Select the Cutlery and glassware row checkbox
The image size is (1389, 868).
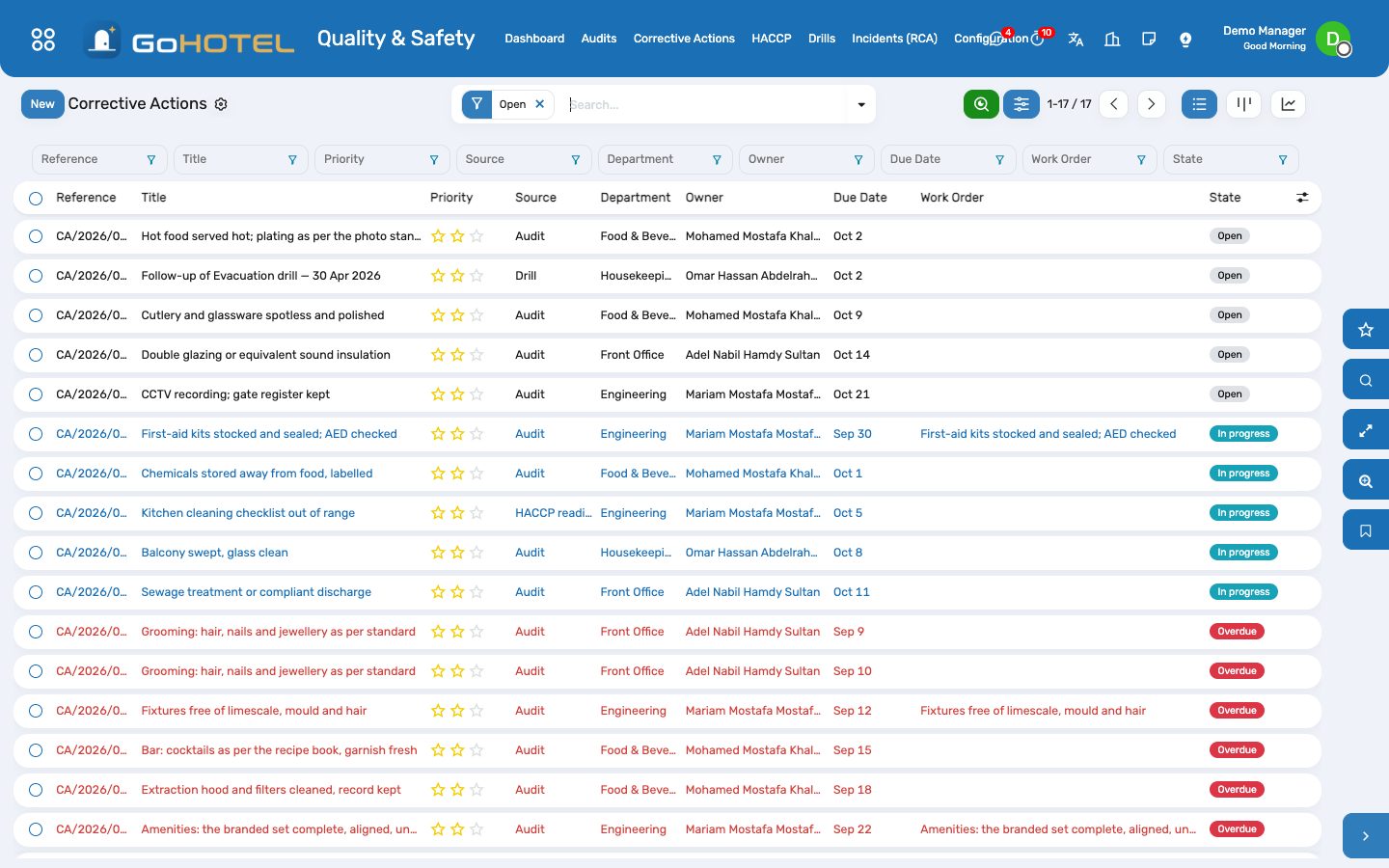36,315
